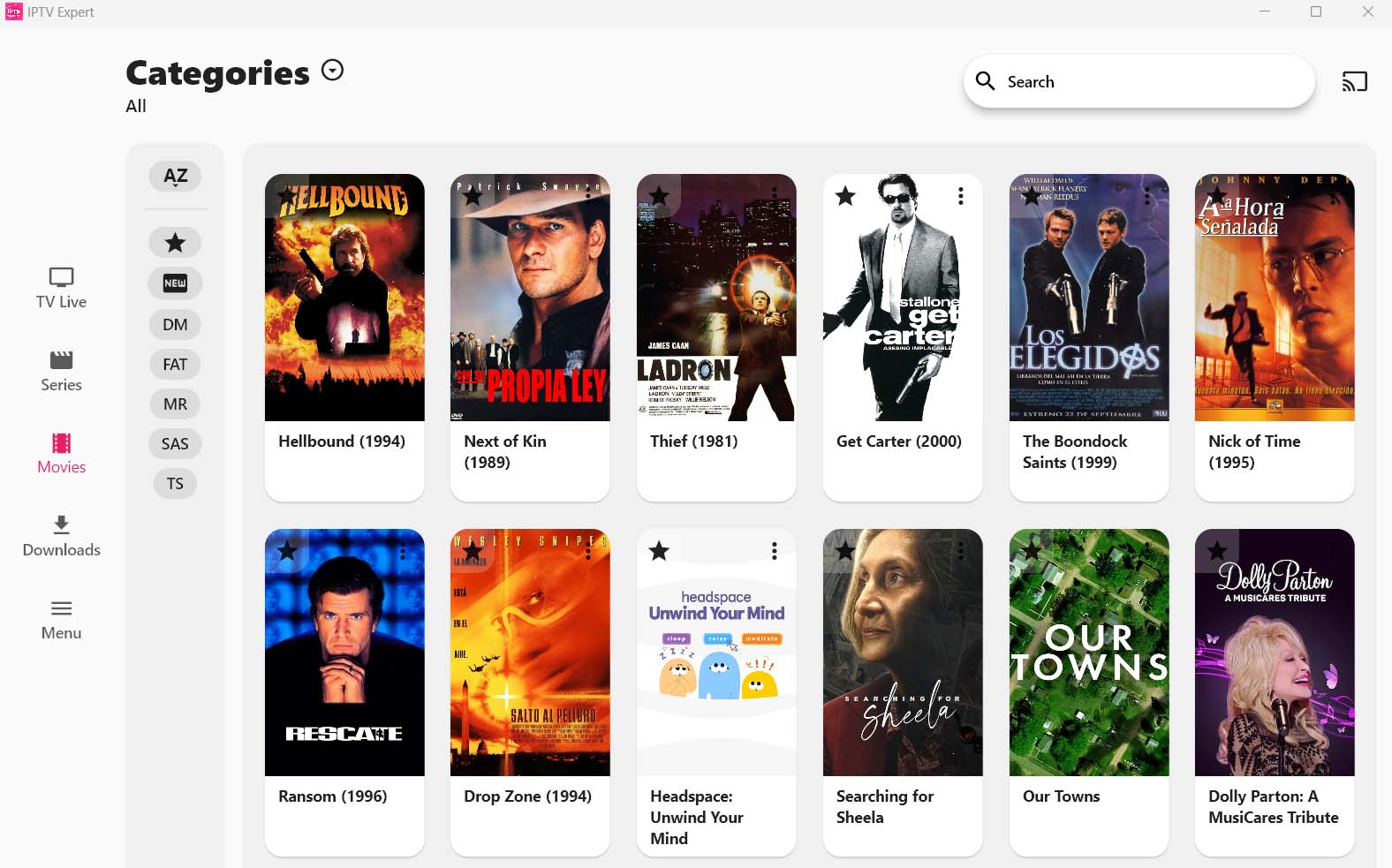Viewport: 1392px width, 868px height.
Task: Select the SAS category
Action: pos(175,443)
